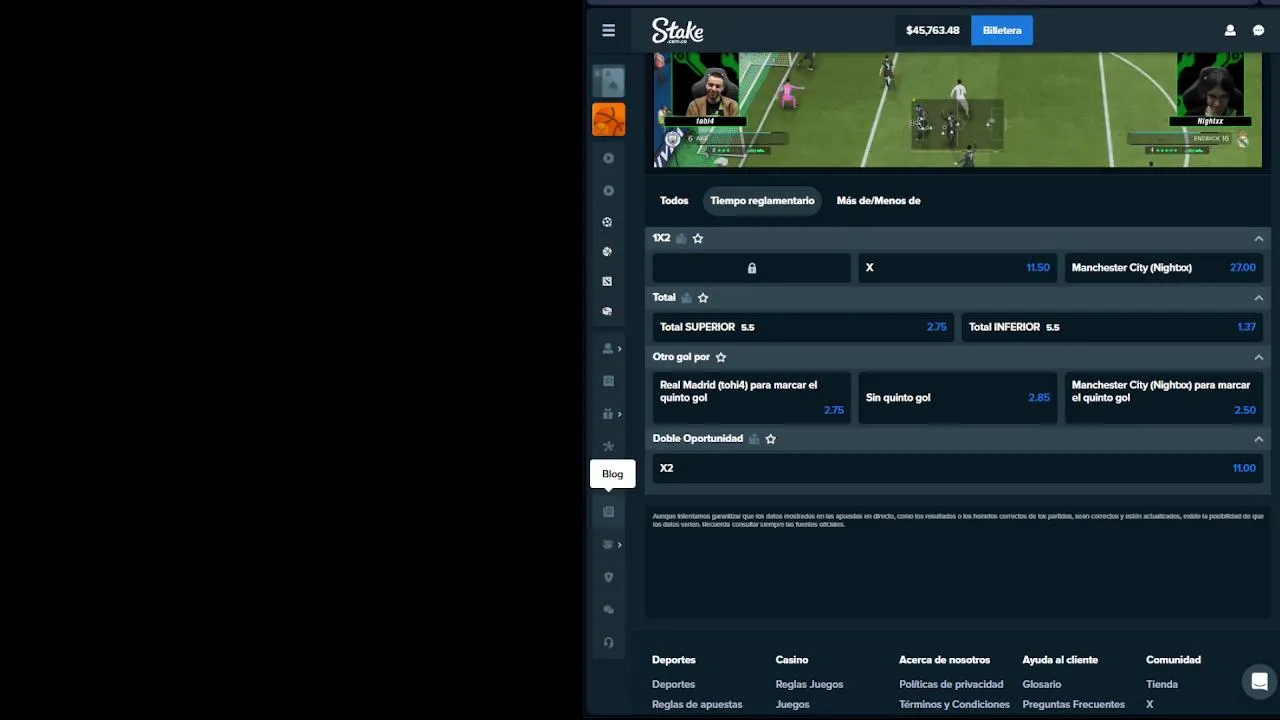Click the live match video stream
1280x720 pixels.
coord(957,110)
